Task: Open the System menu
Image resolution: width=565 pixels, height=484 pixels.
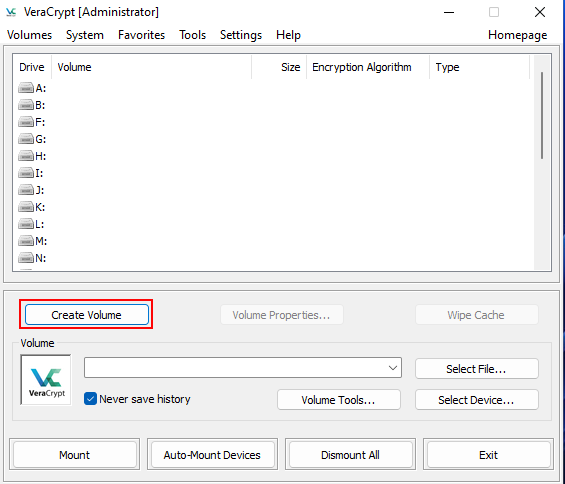Action: 85,35
